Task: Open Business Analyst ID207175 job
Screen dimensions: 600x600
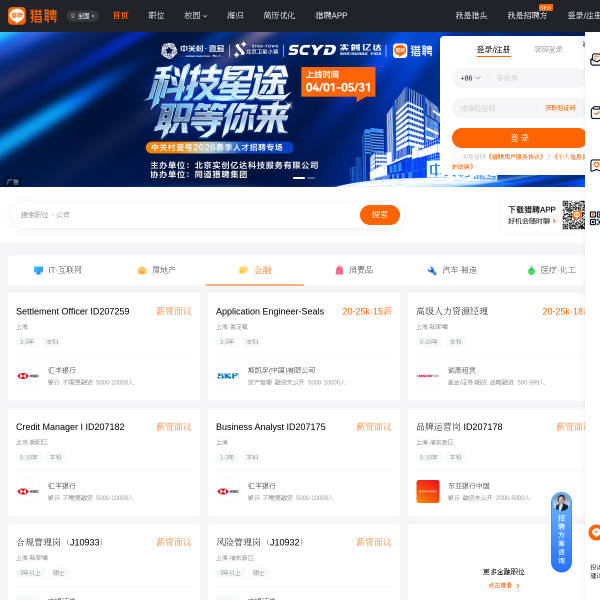Action: [271, 427]
